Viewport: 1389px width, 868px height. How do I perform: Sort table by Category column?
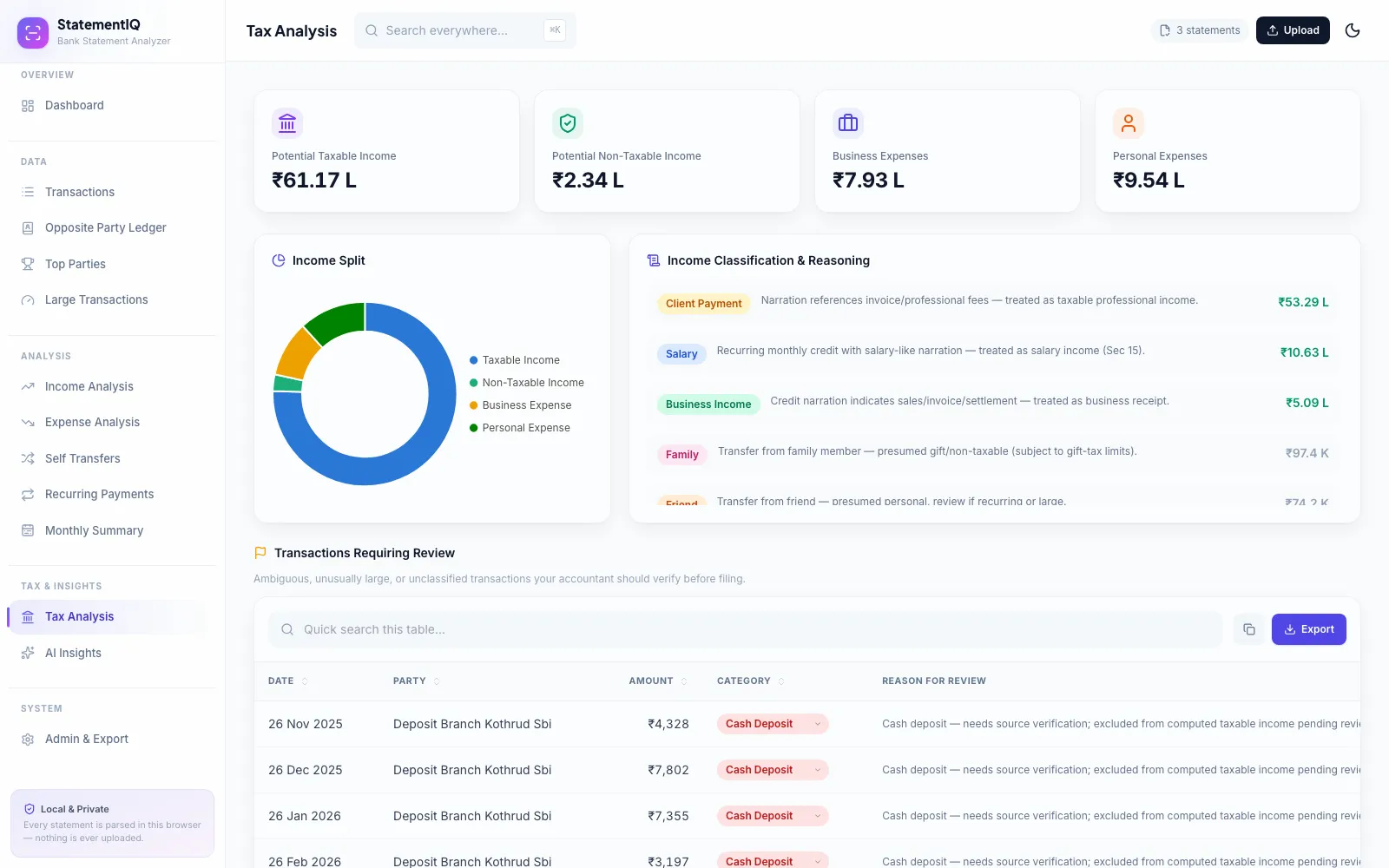[x=751, y=681]
